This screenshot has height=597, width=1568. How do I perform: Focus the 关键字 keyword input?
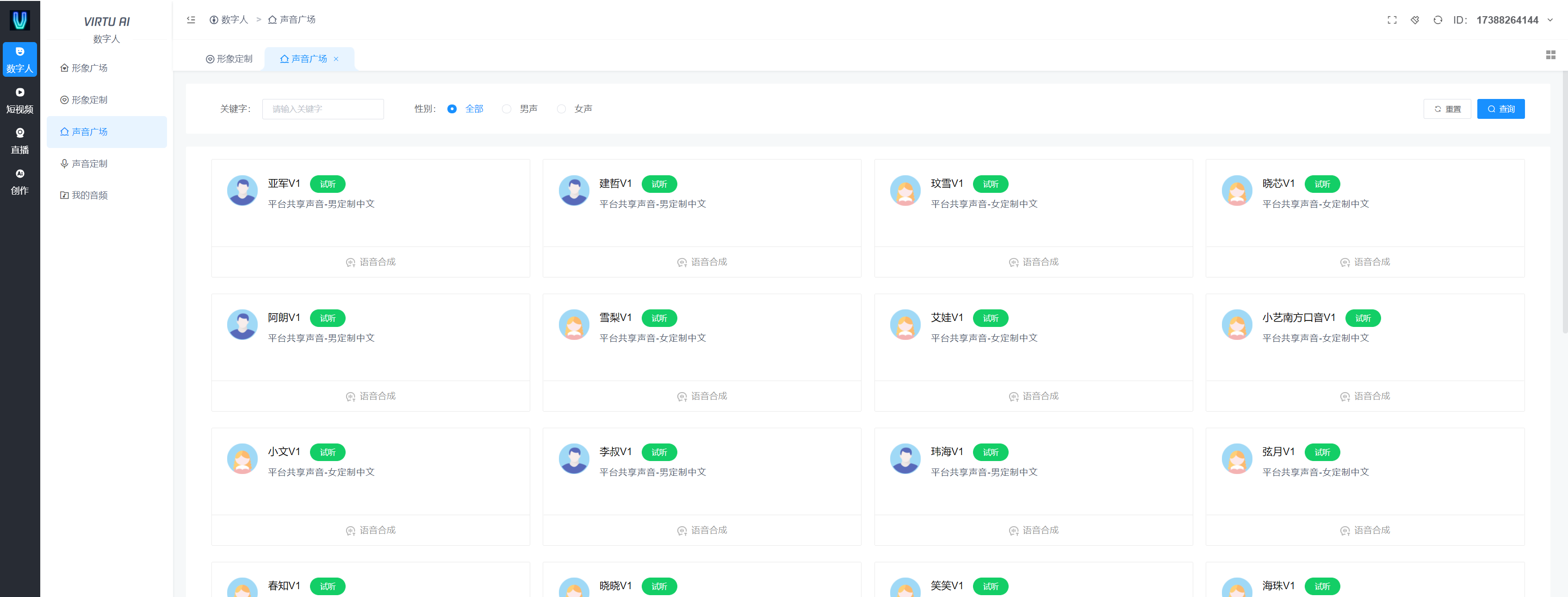pyautogui.click(x=322, y=109)
